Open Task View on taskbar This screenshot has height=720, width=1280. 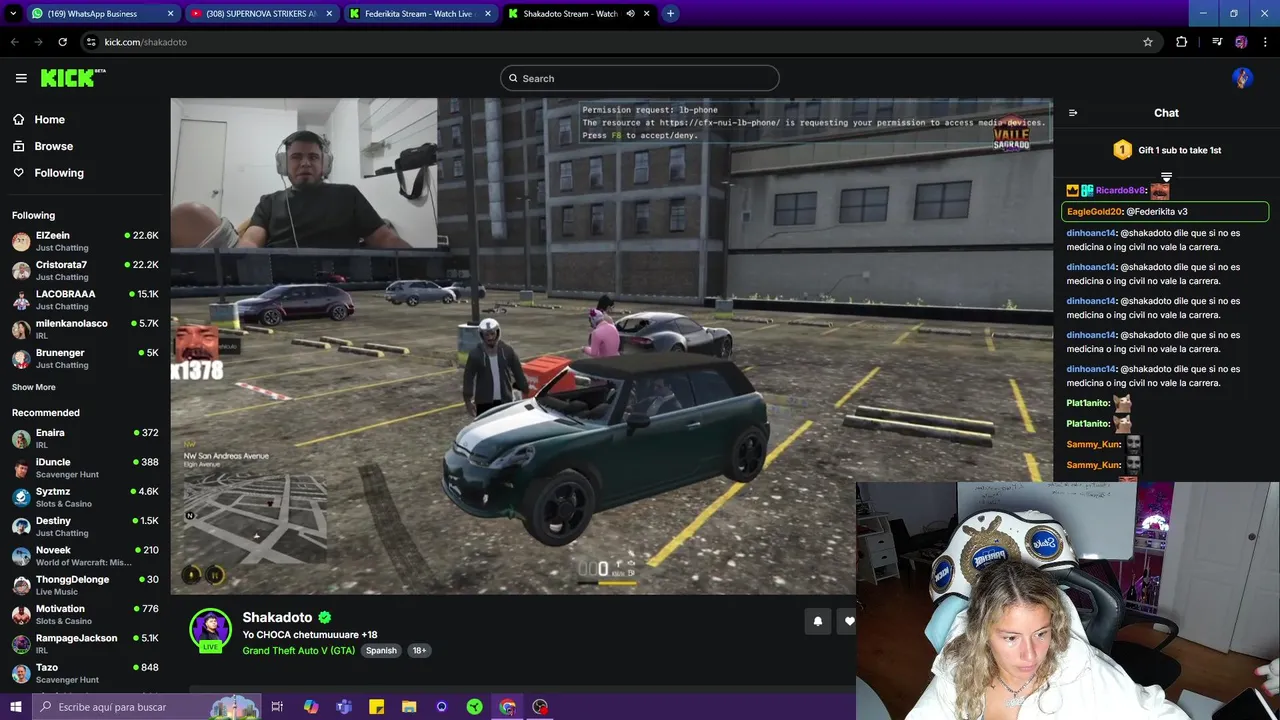click(277, 707)
